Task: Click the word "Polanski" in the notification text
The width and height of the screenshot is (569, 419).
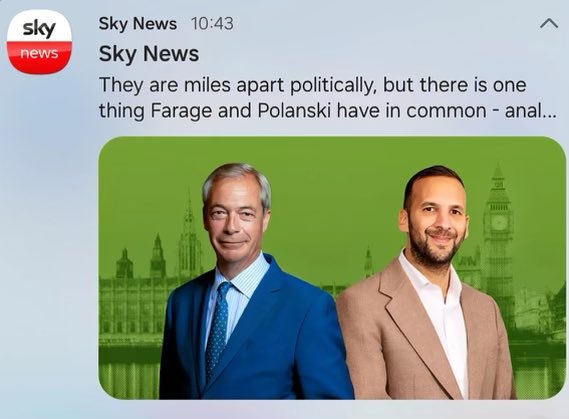Action: click(x=294, y=110)
